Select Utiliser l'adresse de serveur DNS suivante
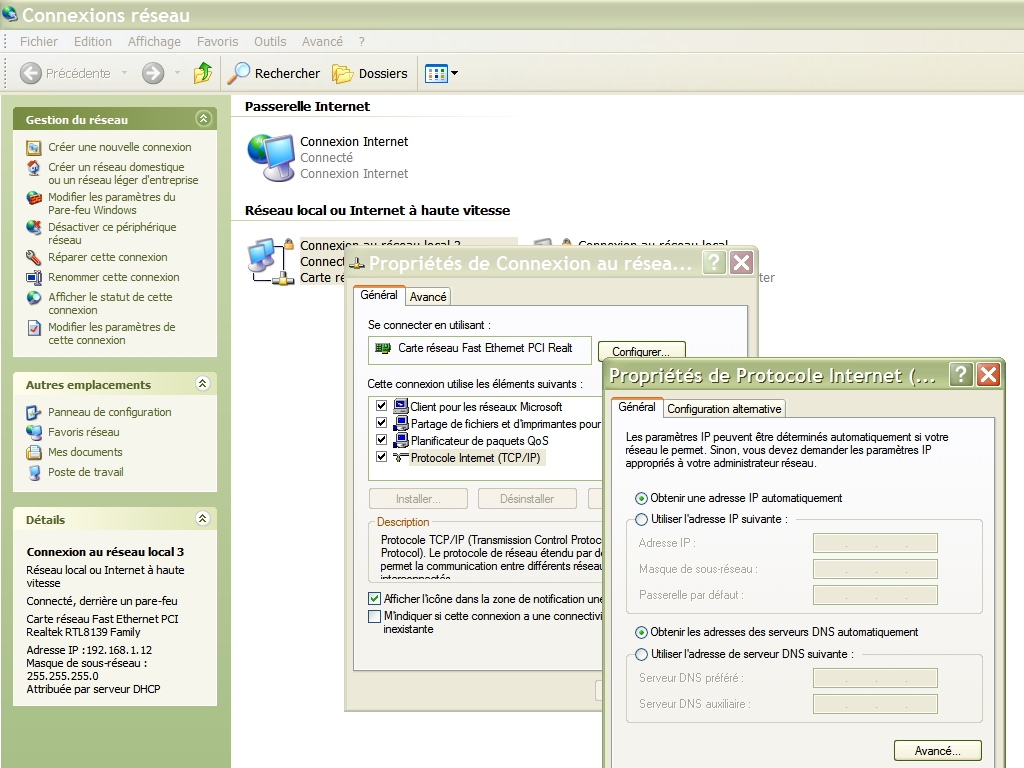This screenshot has width=1024, height=768. click(642, 654)
